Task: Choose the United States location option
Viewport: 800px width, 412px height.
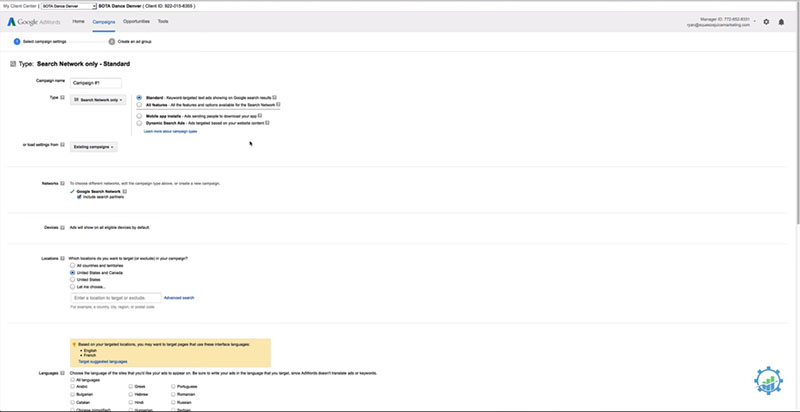Action: pos(72,279)
